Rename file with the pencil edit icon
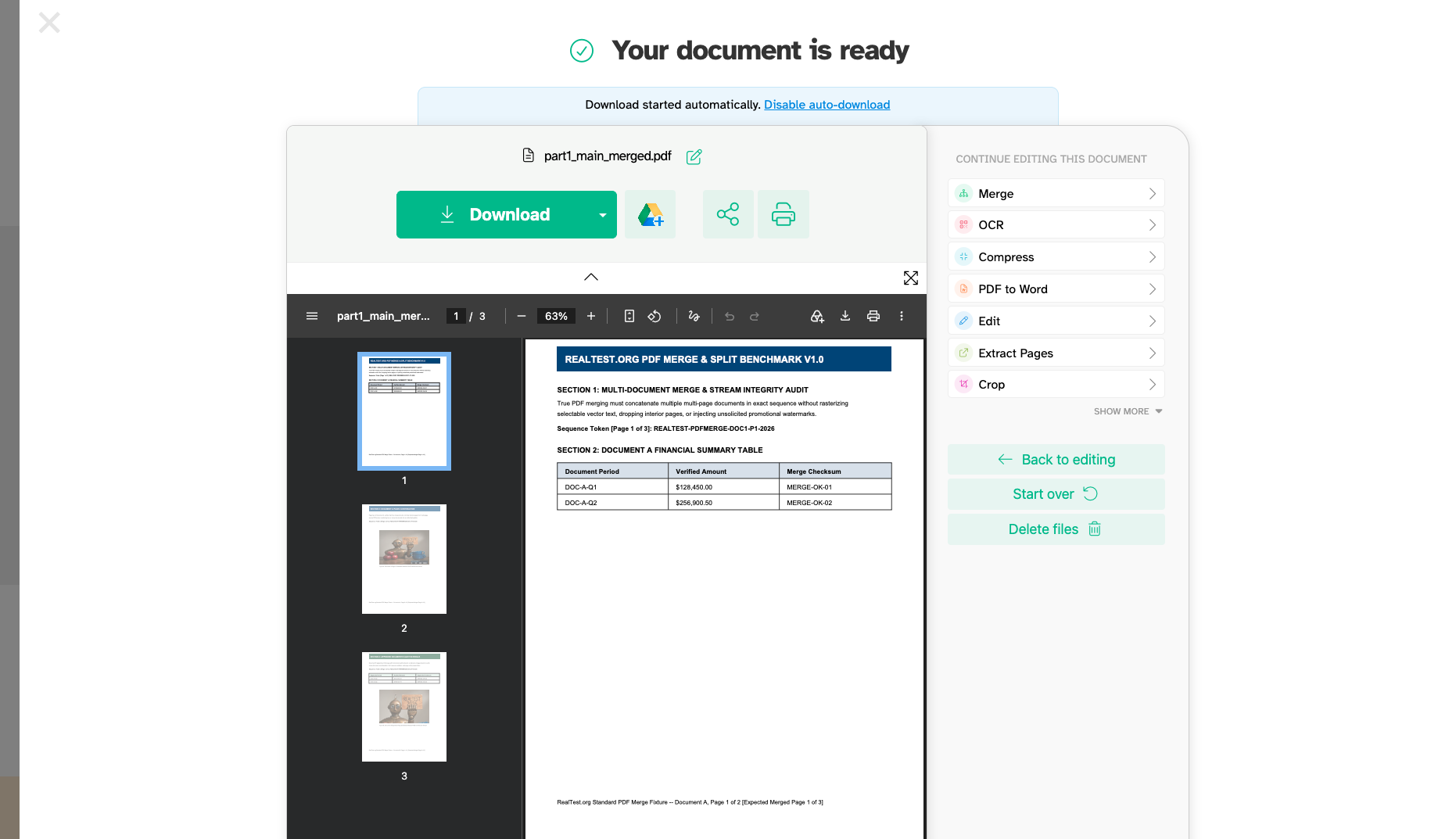The height and width of the screenshot is (839, 1456). coord(694,156)
